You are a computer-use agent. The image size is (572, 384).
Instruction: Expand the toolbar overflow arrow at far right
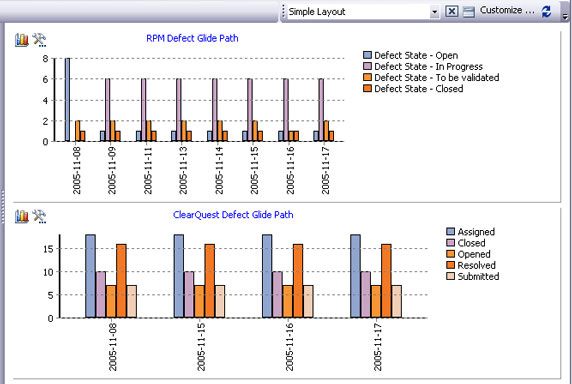tap(565, 16)
